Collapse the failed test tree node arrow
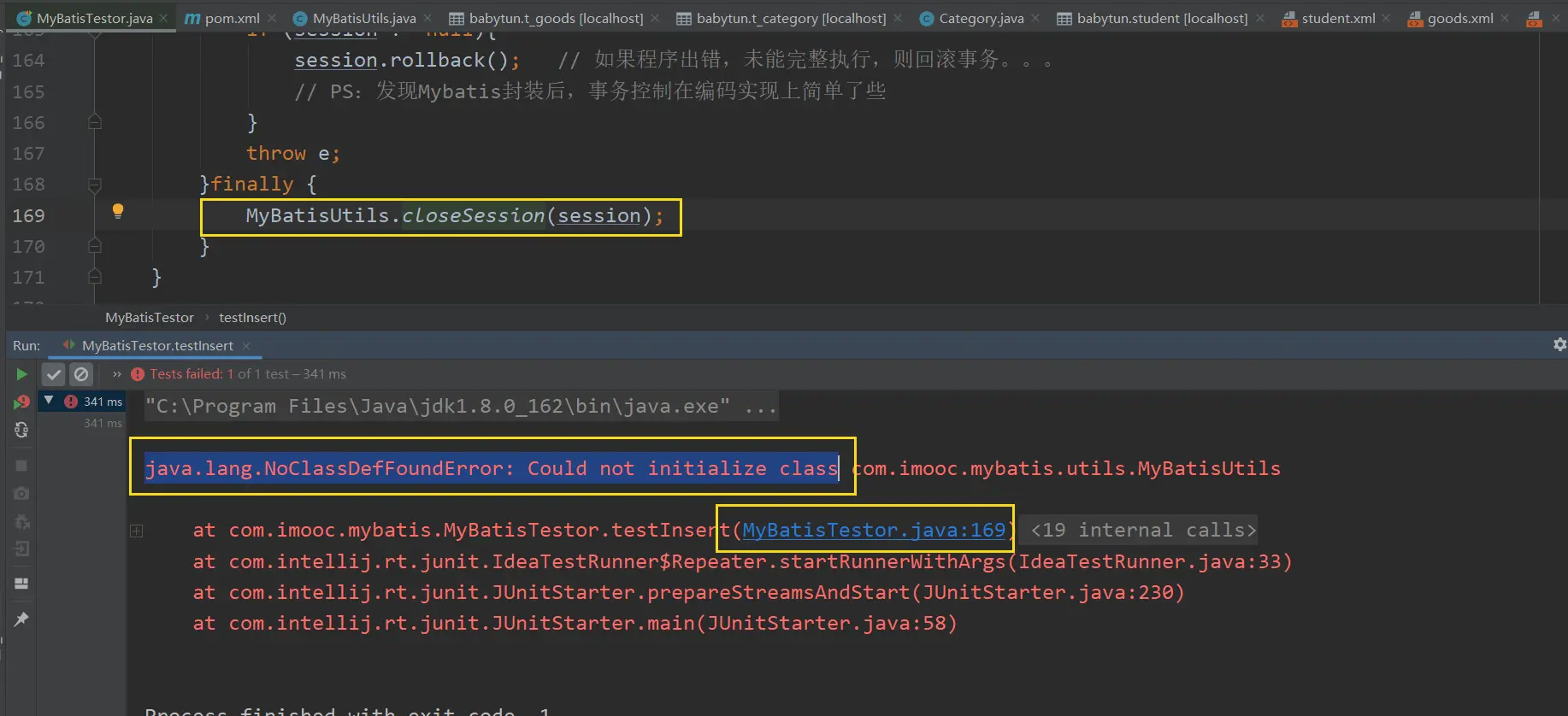This screenshot has height=716, width=1568. pos(50,401)
